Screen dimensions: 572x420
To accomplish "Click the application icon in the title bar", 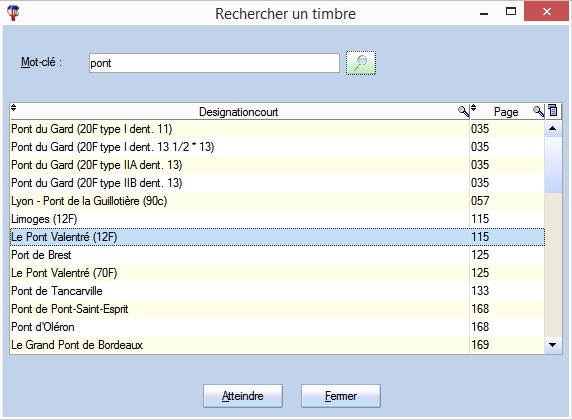I will 13,14.
